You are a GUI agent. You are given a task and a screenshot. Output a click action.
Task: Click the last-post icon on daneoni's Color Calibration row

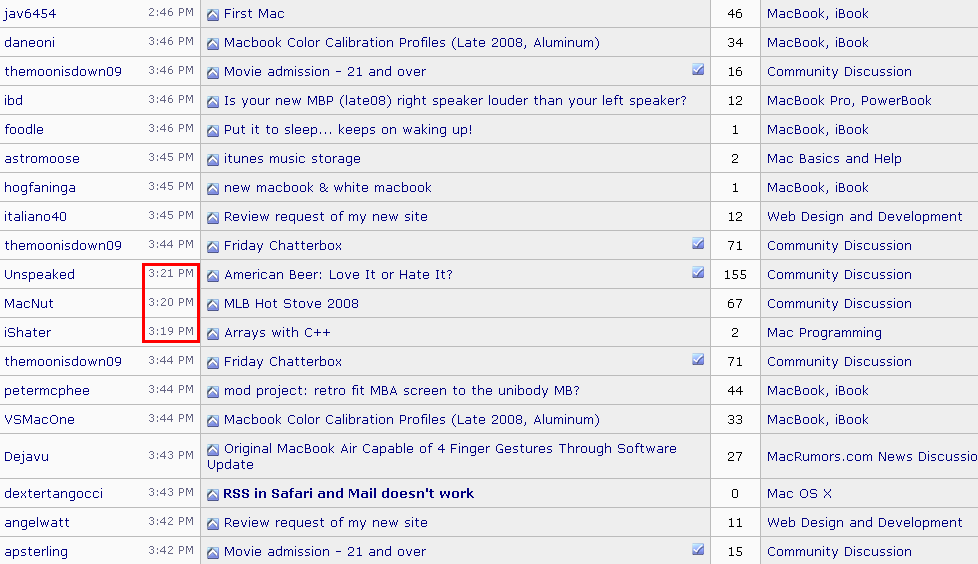tap(213, 44)
